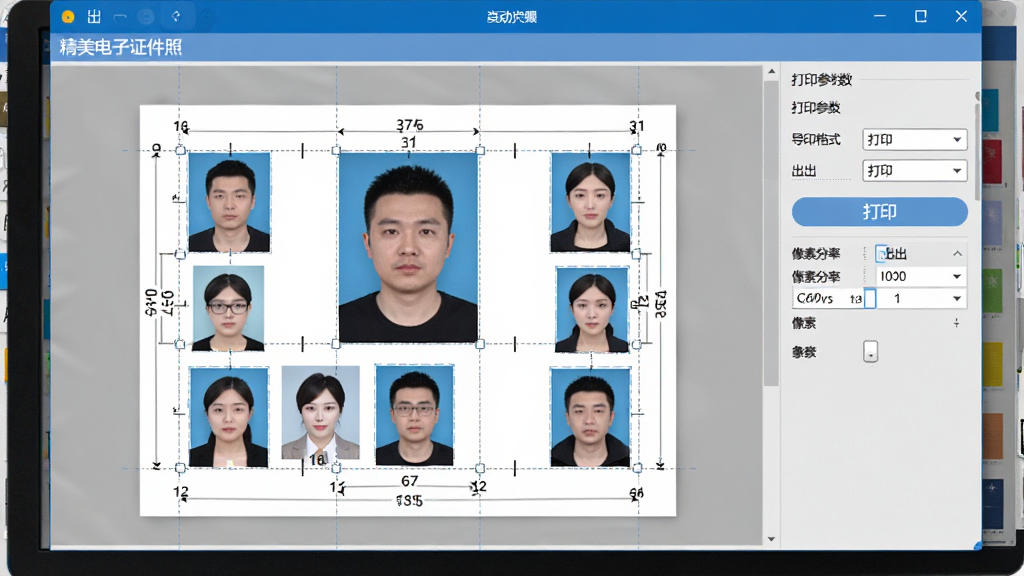Select the bottom-right man's ID photo

point(590,417)
